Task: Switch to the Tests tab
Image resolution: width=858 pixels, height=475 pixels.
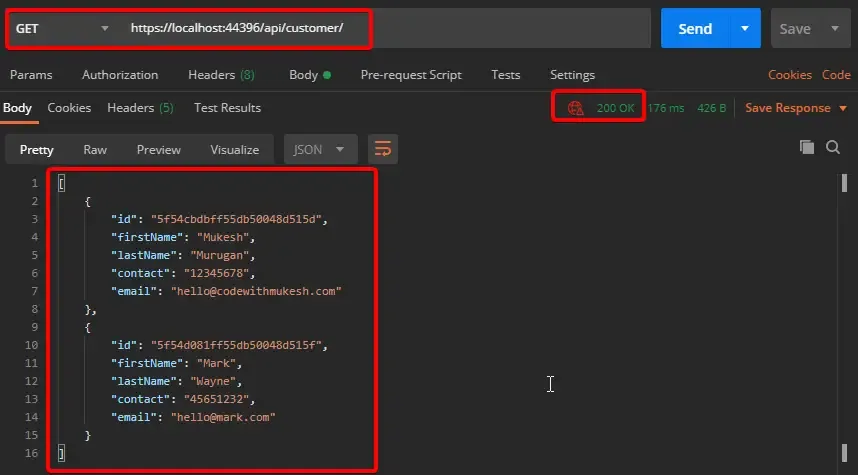Action: click(x=506, y=75)
